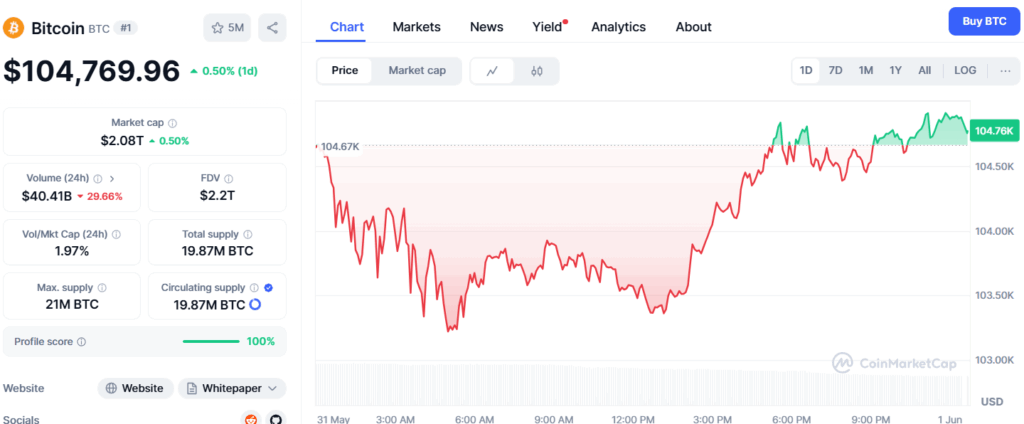
Task: Click the $2.2T FDV value
Action: 217,195
